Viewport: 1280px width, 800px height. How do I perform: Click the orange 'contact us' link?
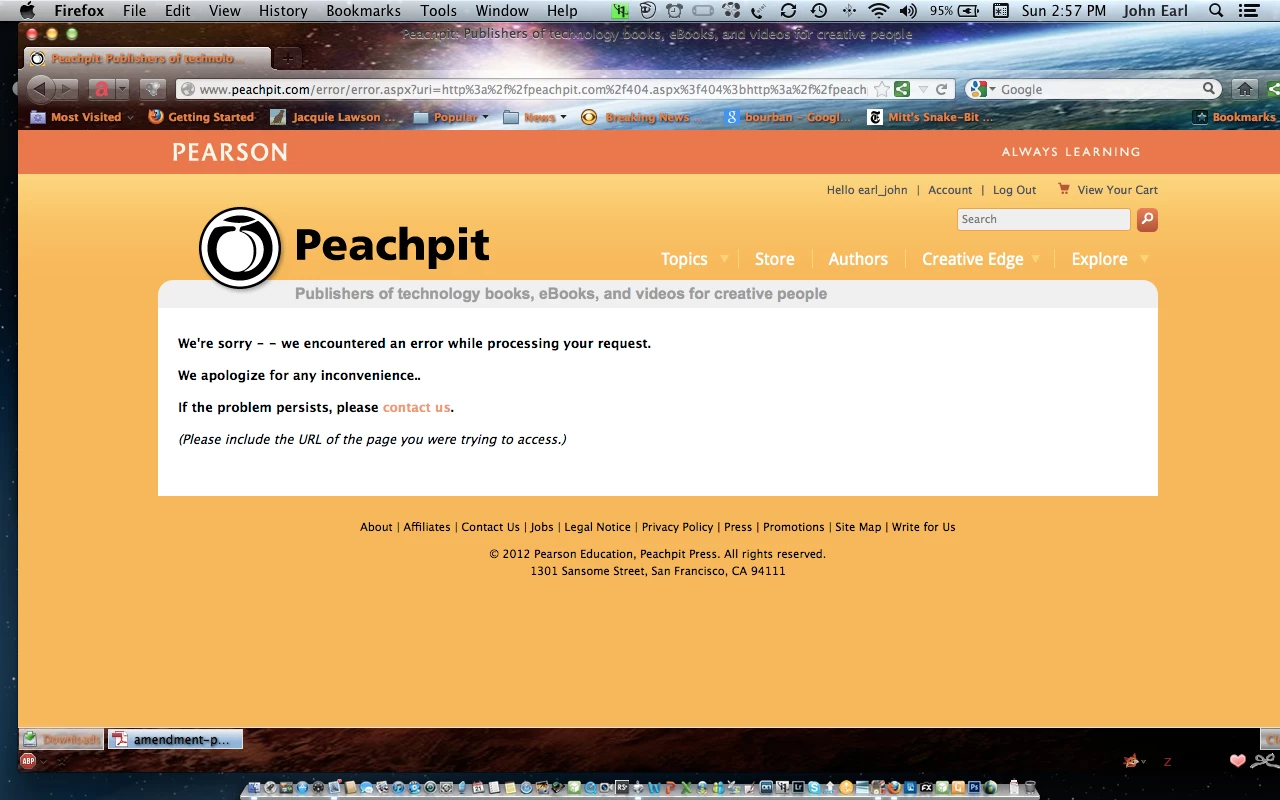point(416,407)
